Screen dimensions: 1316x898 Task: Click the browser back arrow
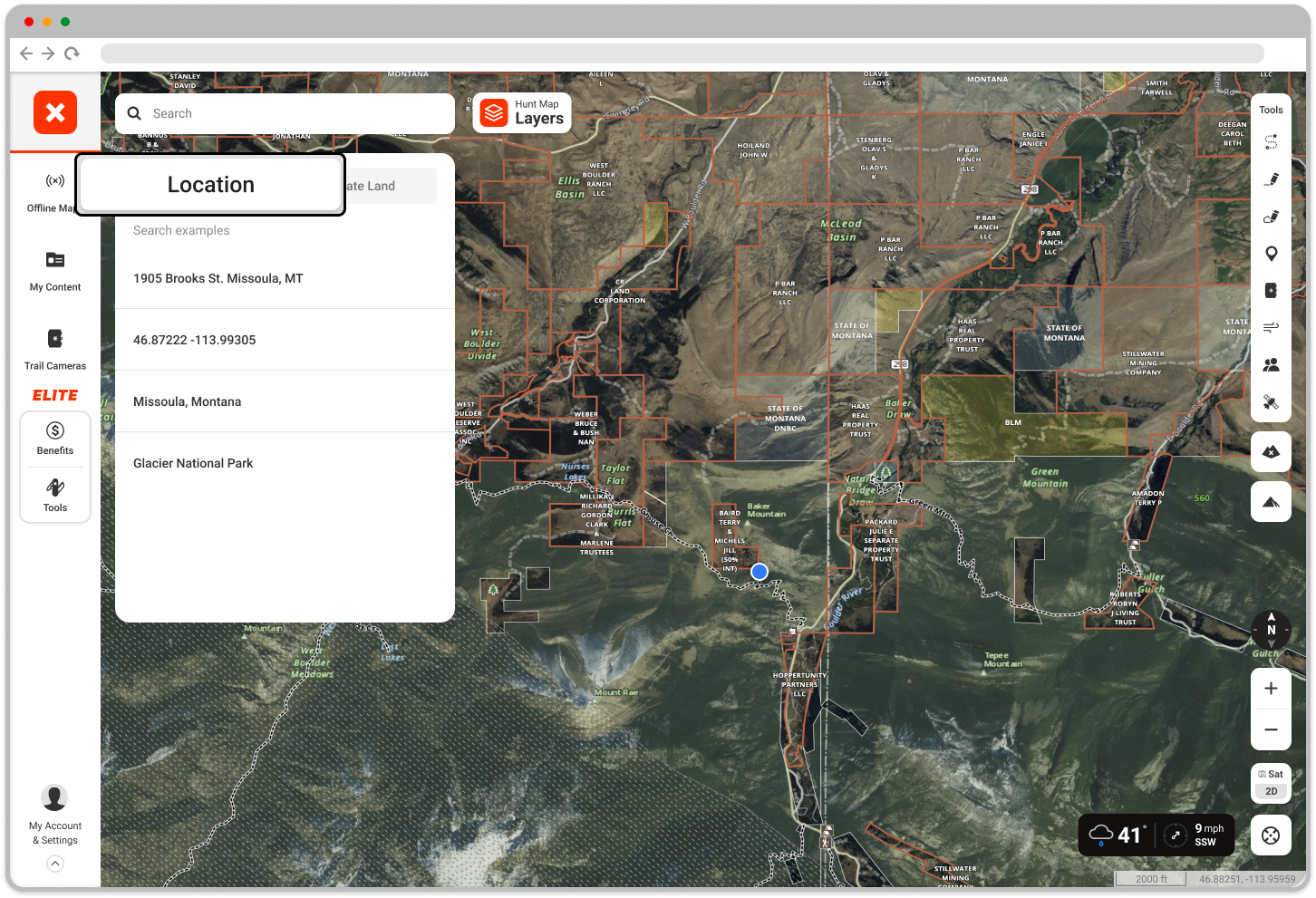[25, 53]
